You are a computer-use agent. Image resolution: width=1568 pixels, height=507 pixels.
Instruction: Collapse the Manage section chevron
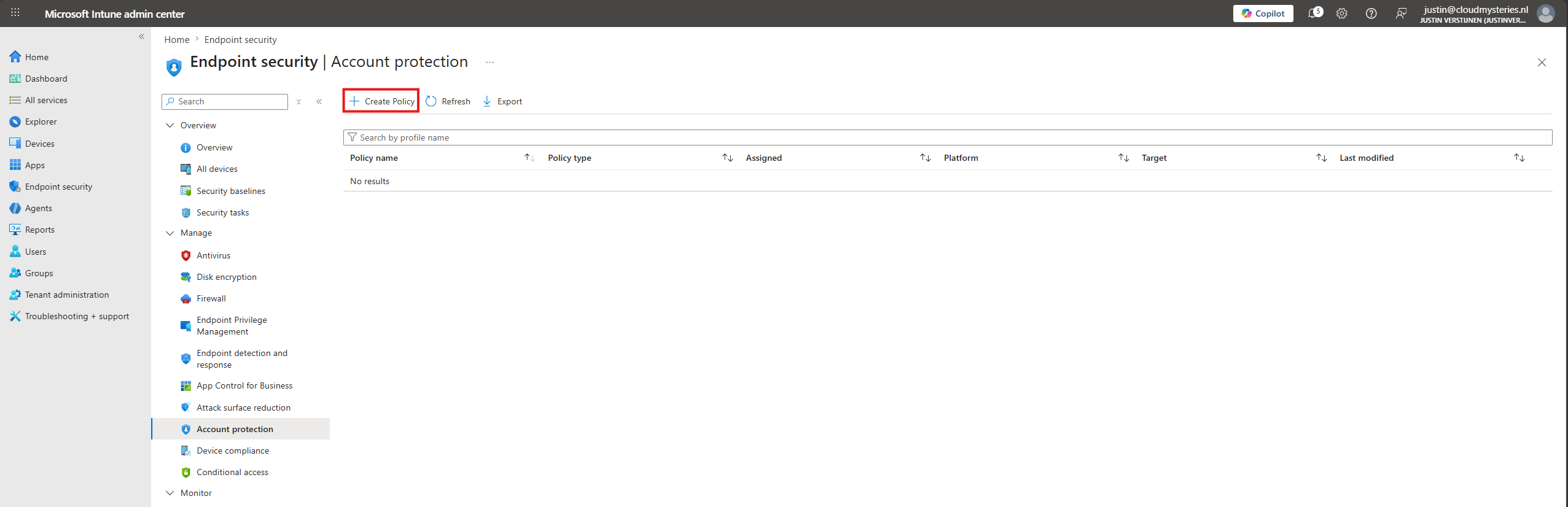point(170,233)
